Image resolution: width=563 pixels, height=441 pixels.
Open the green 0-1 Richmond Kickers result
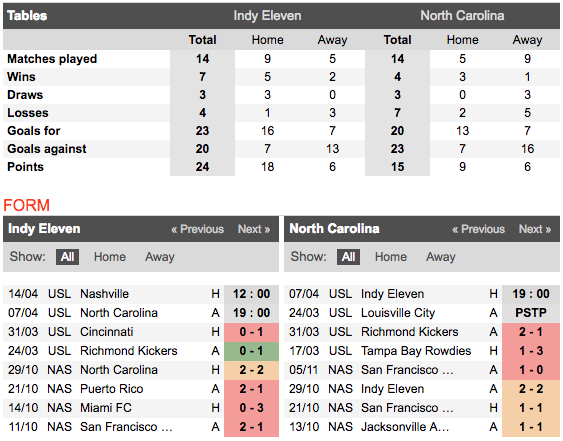coord(251,351)
